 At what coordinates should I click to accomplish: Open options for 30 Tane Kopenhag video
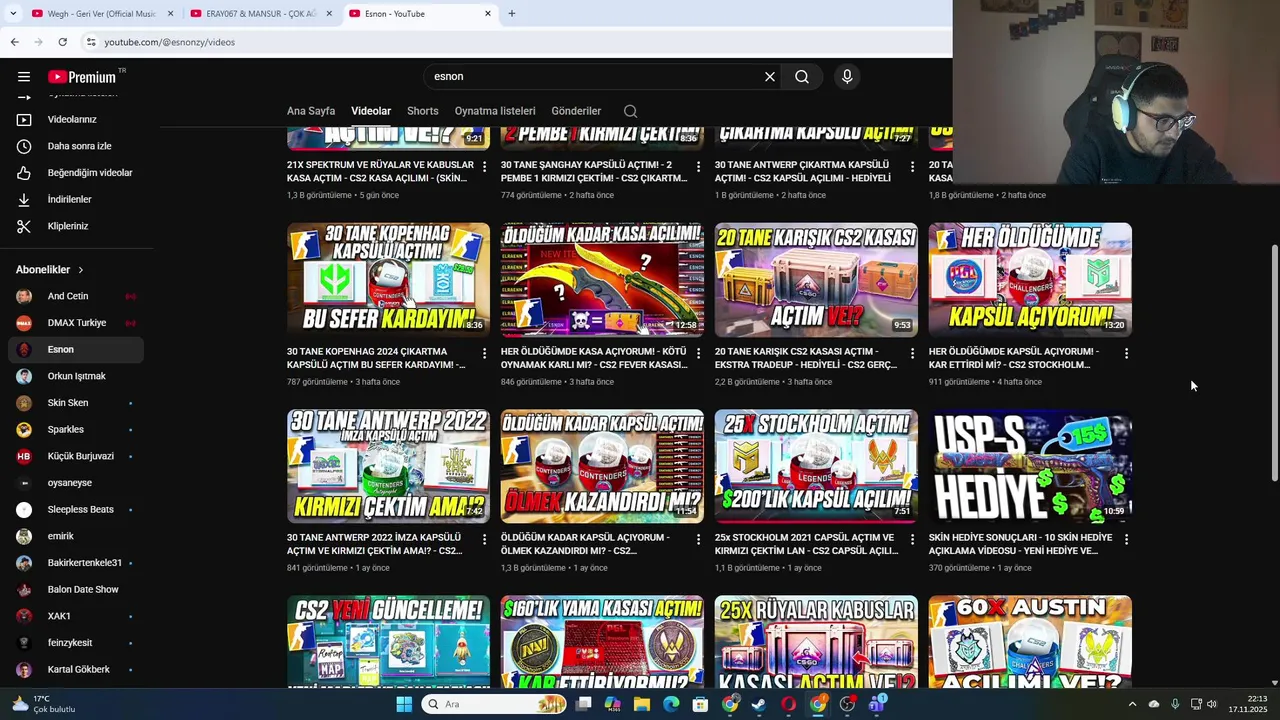[x=484, y=353]
